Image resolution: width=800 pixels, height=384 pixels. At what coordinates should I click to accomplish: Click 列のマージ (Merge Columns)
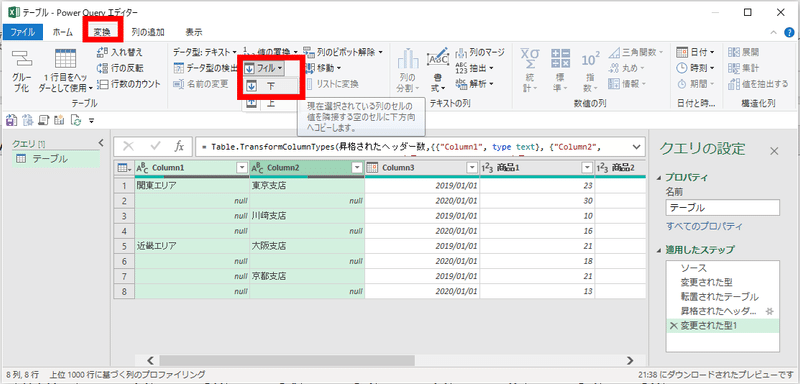coord(480,53)
